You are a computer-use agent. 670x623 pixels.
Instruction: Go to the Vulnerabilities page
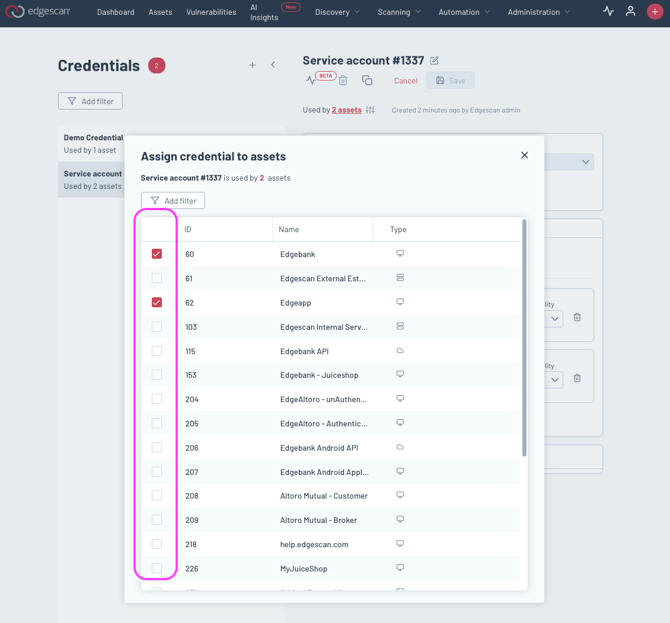(211, 12)
